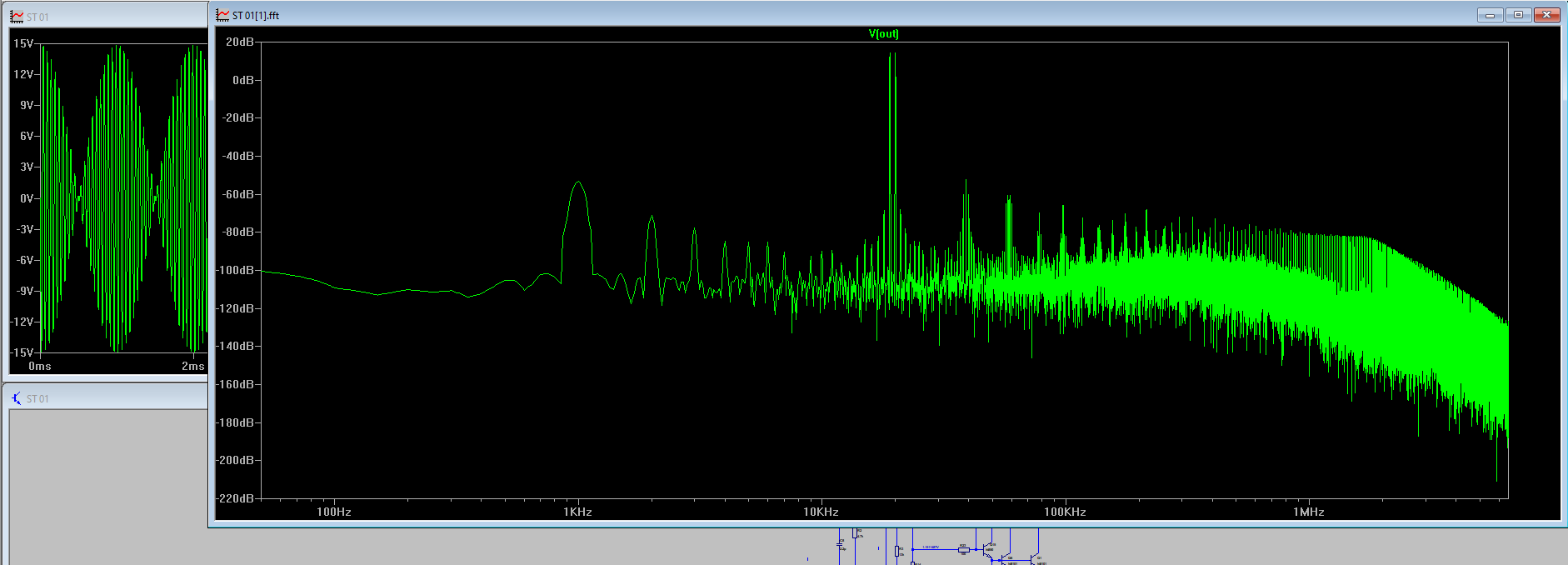
Task: Click the 3V label in waveform window
Action: point(27,167)
